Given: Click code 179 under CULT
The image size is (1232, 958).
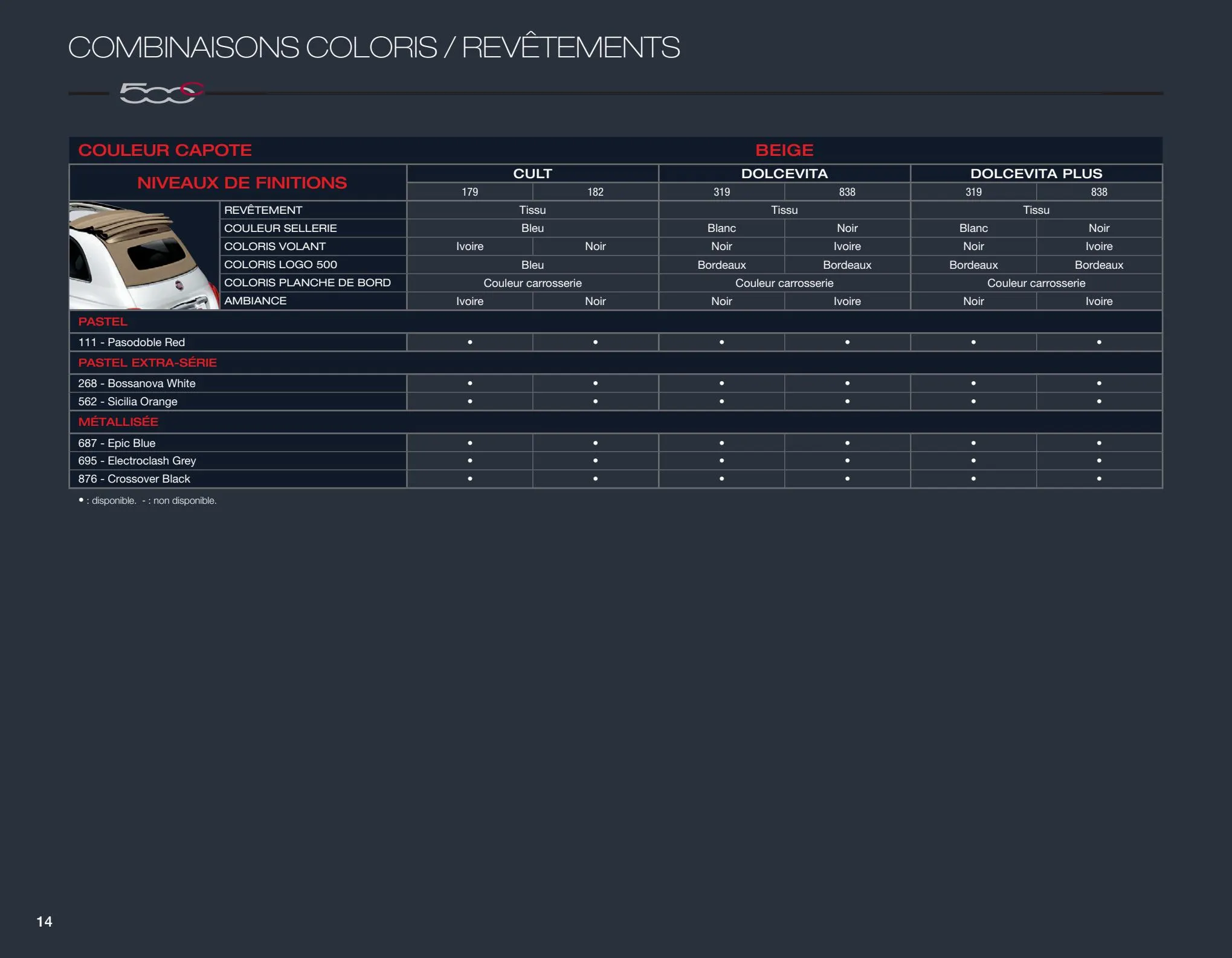Looking at the screenshot, I should click(x=469, y=192).
